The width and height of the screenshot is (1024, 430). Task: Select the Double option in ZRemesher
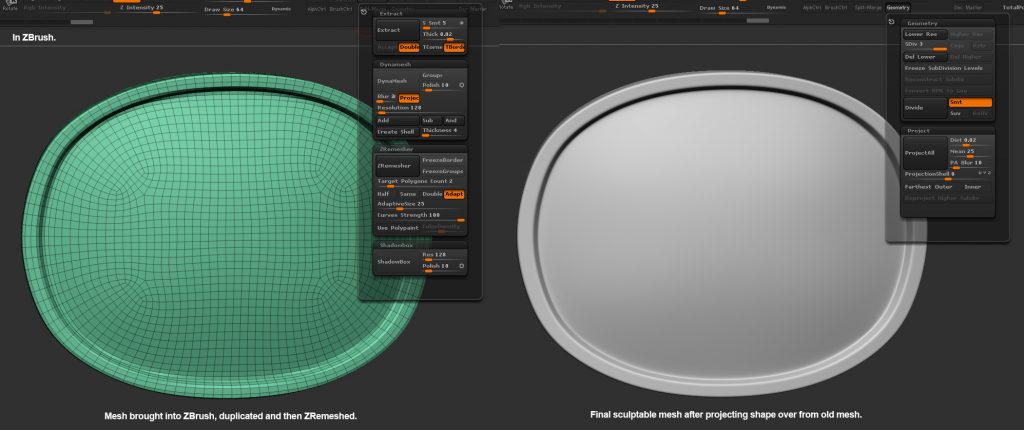point(432,194)
